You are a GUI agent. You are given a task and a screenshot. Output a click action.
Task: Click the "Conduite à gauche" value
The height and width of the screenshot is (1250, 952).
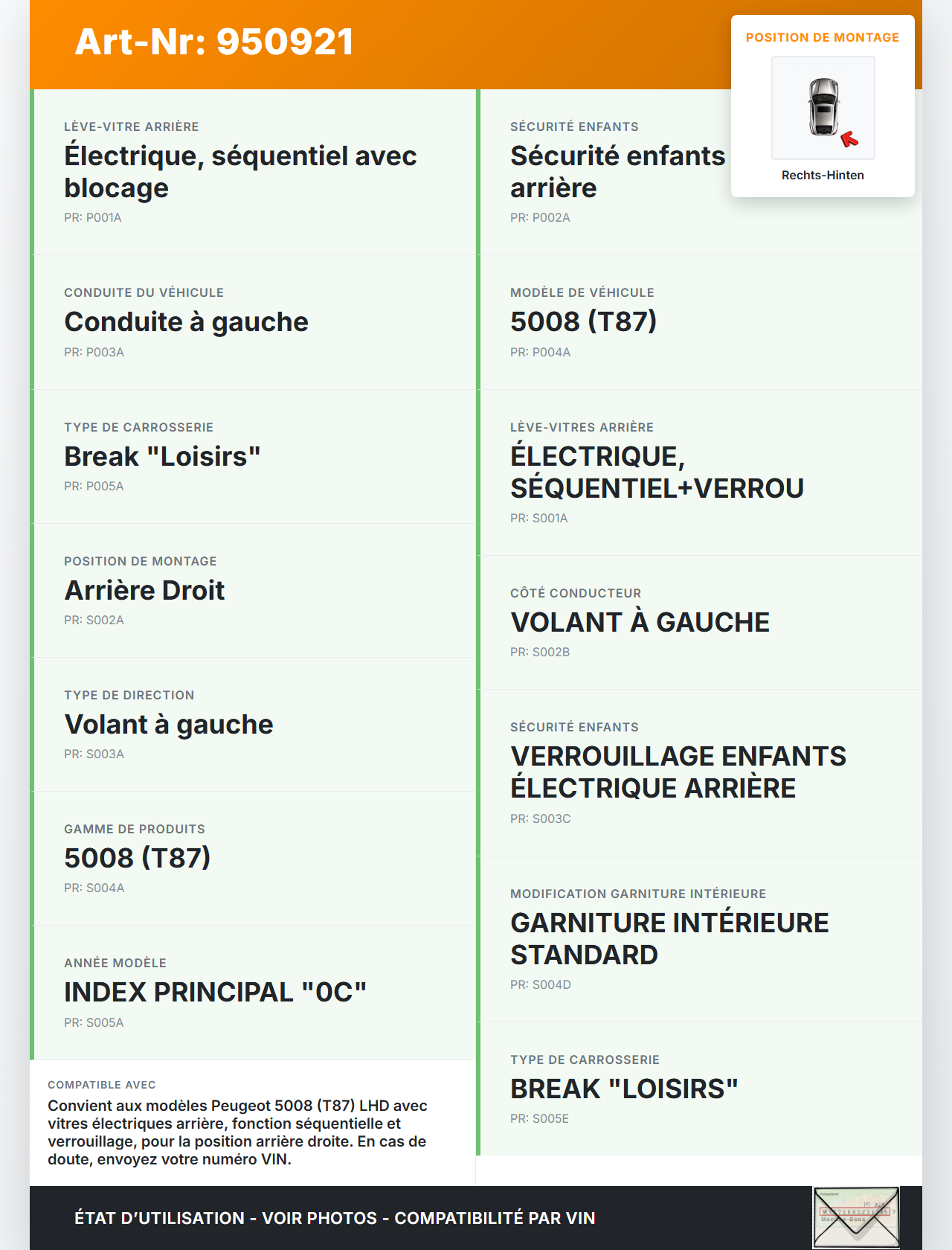(186, 322)
